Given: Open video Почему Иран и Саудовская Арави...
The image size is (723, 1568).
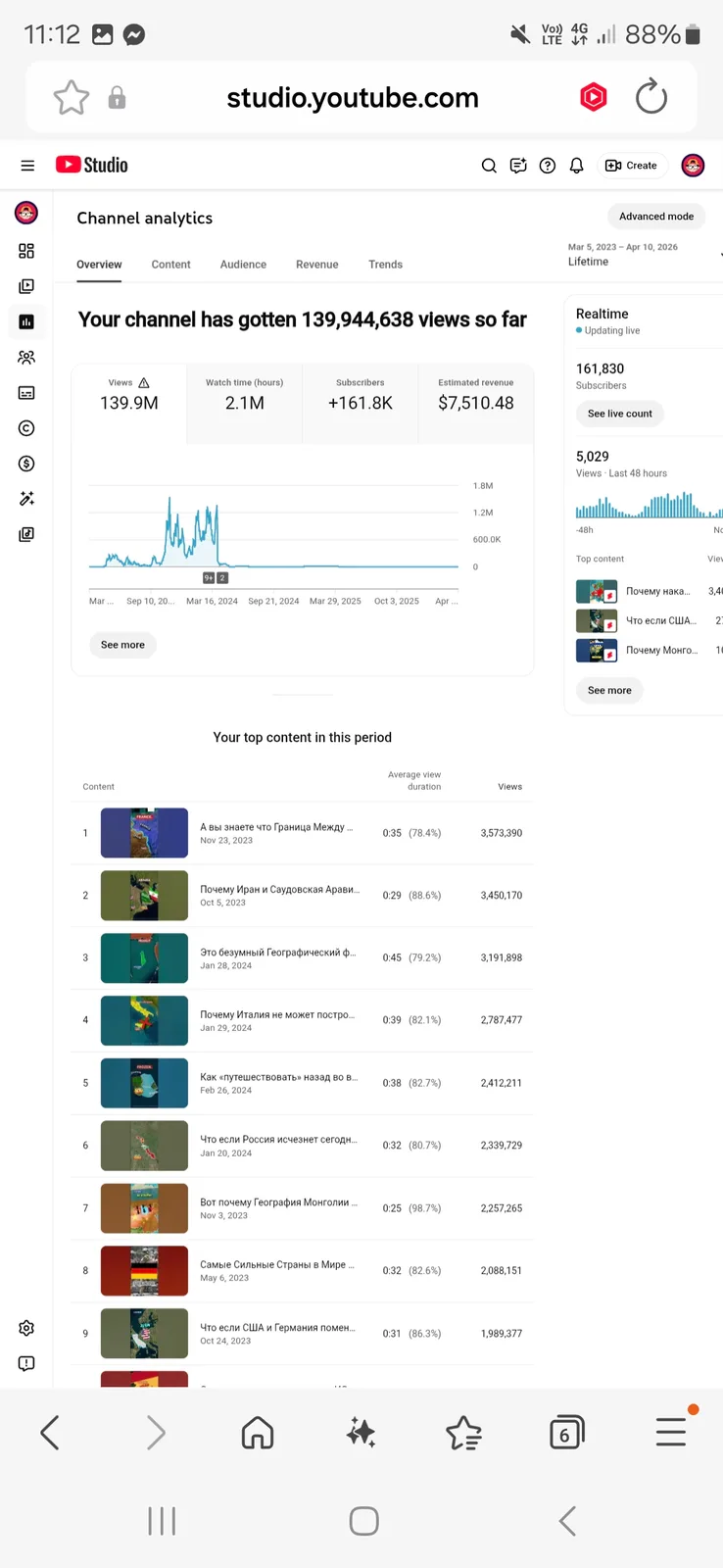Looking at the screenshot, I should coord(279,890).
